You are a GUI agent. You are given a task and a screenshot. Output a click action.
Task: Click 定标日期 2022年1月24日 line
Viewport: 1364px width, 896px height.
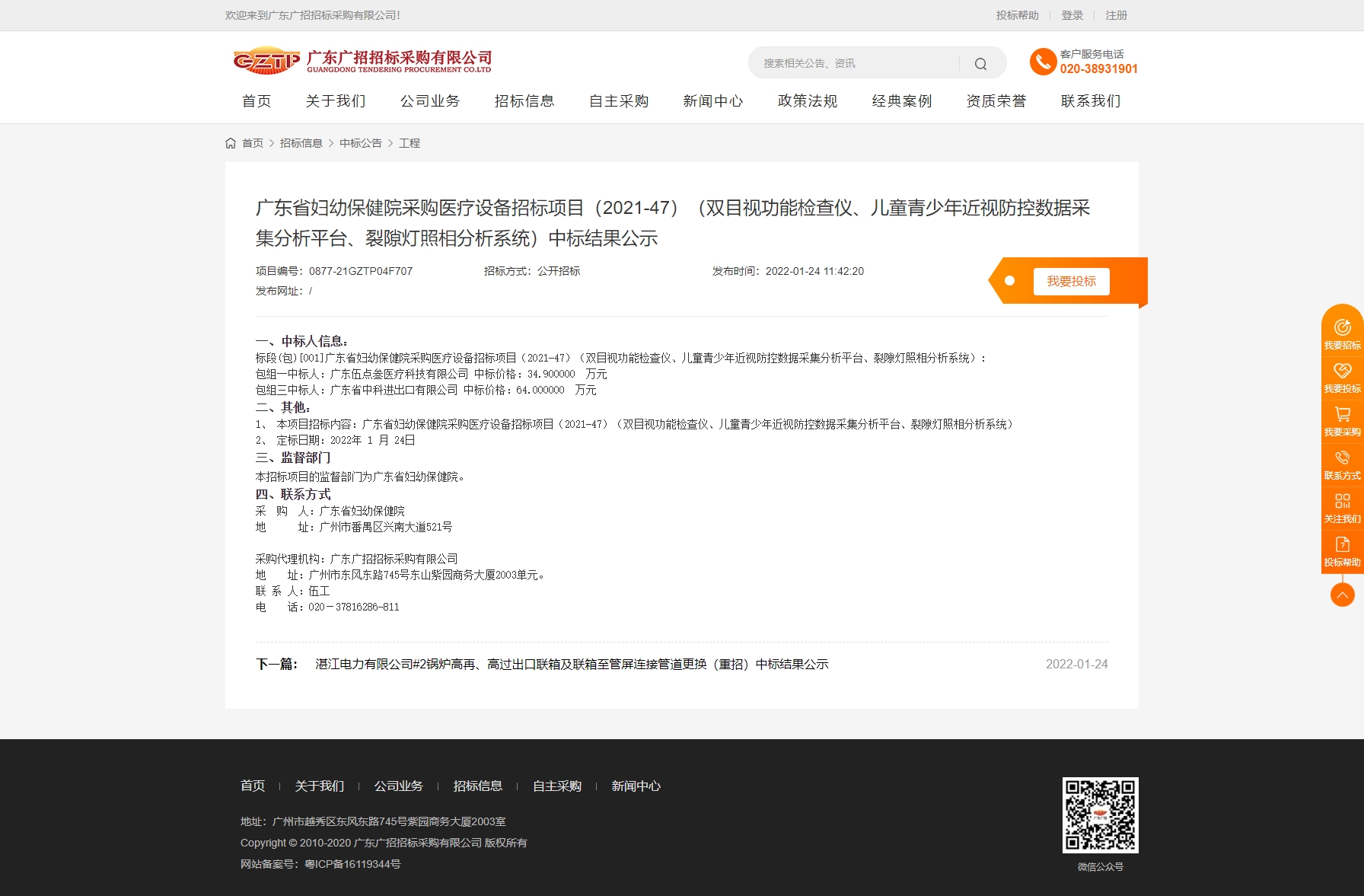pos(335,441)
